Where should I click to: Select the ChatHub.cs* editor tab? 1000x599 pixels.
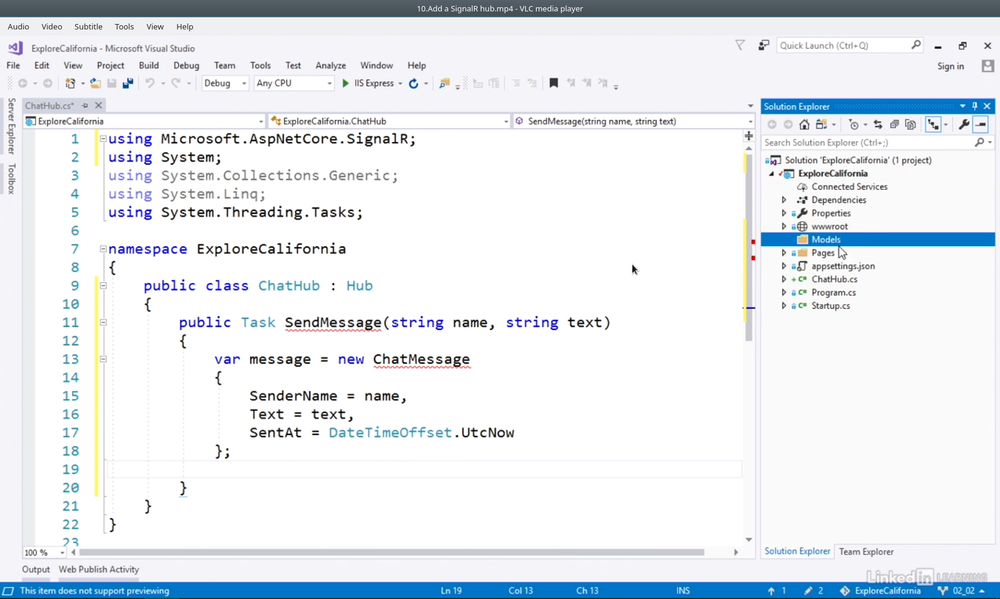[50, 106]
